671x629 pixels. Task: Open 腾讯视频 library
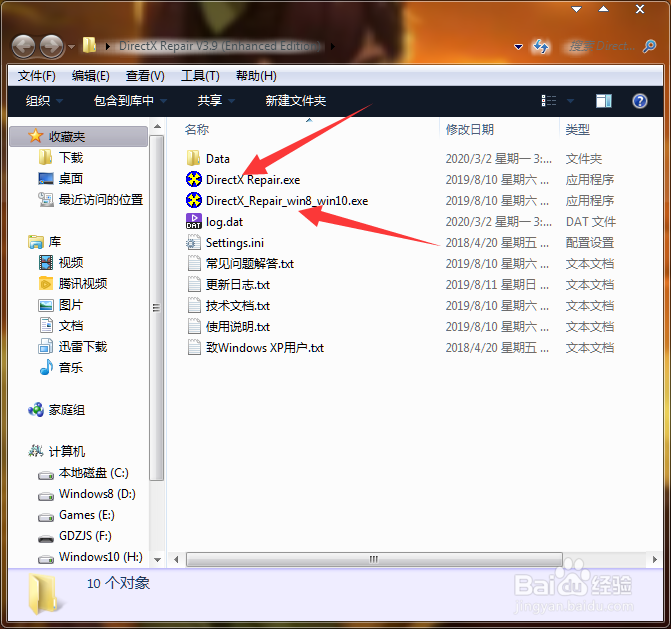83,283
